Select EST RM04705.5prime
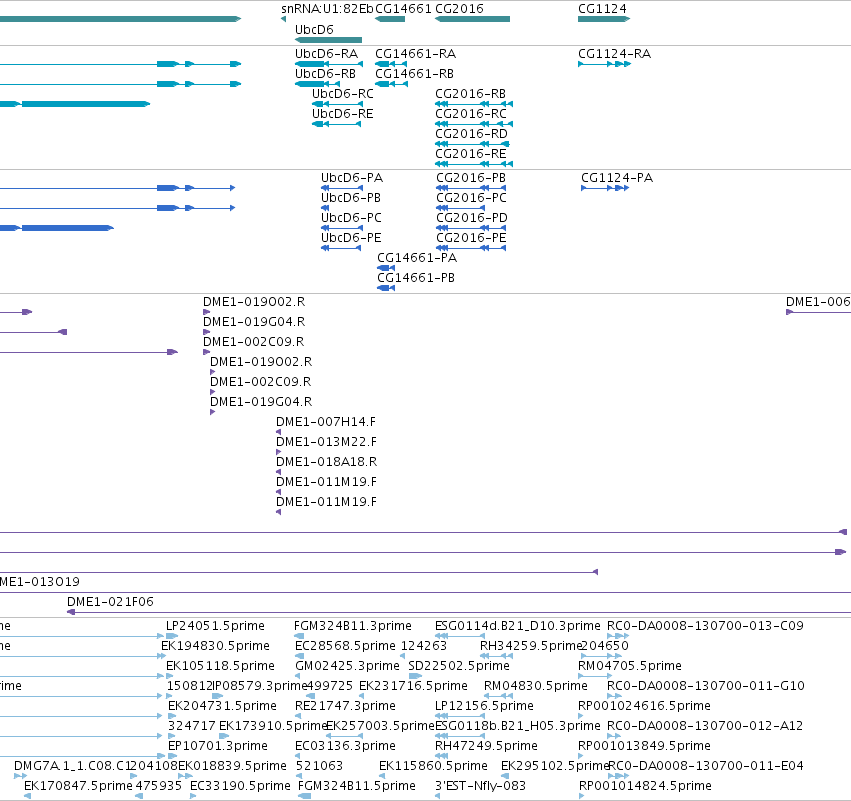Viewport: 851px width, 801px height. (x=630, y=666)
